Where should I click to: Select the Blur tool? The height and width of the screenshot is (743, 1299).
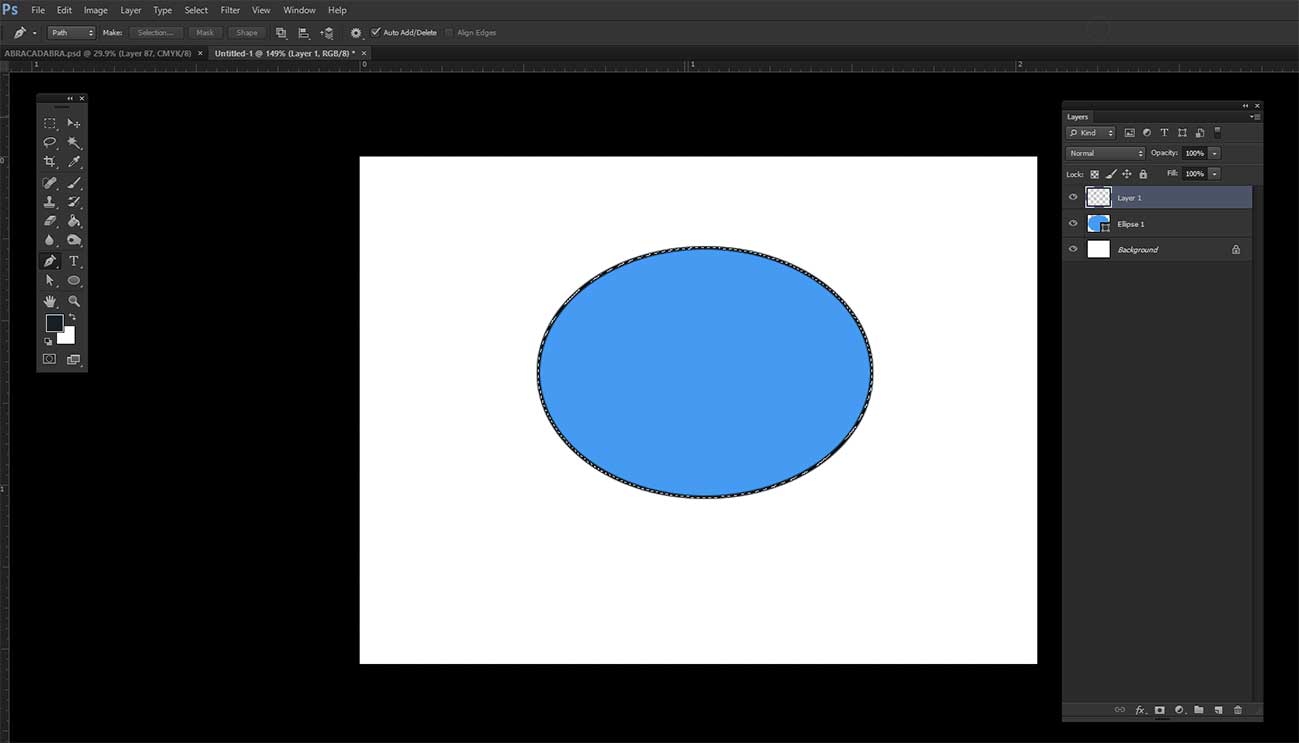tap(50, 240)
